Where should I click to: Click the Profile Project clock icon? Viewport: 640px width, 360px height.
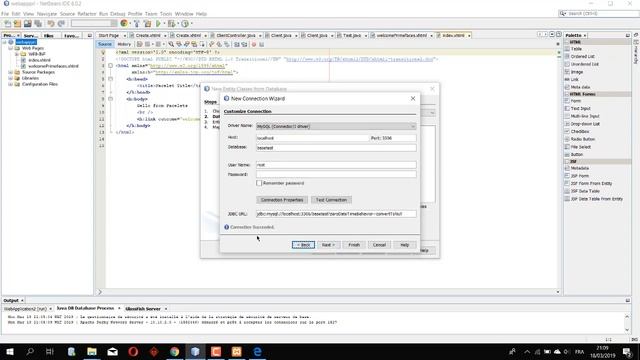[x=185, y=24]
